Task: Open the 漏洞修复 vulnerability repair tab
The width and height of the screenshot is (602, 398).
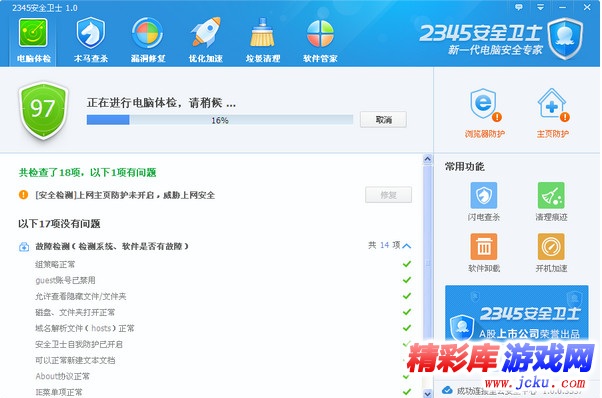Action: [148, 41]
